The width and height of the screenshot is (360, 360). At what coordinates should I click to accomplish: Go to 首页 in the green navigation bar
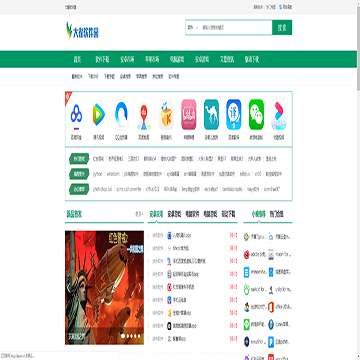point(77,59)
